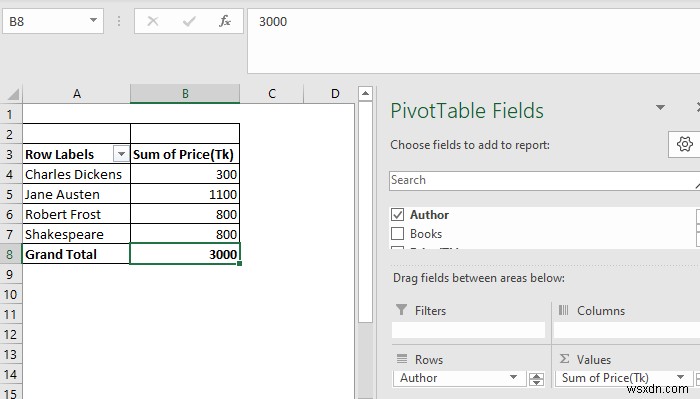Select column C header
This screenshot has height=399, width=700.
[271, 94]
